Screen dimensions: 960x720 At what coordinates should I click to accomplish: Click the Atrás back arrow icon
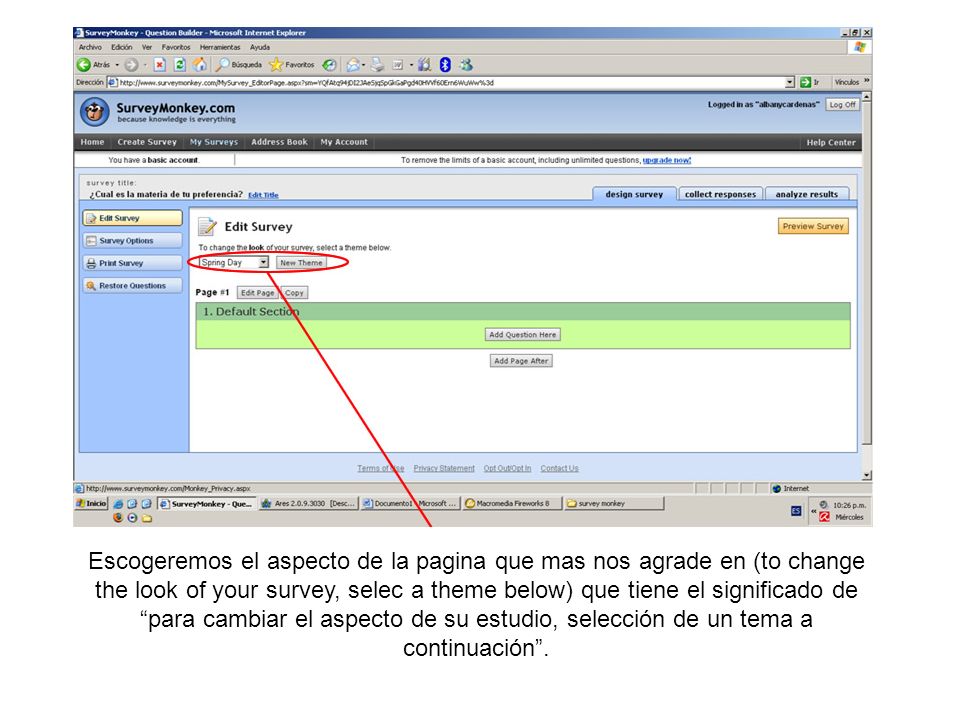click(84, 65)
